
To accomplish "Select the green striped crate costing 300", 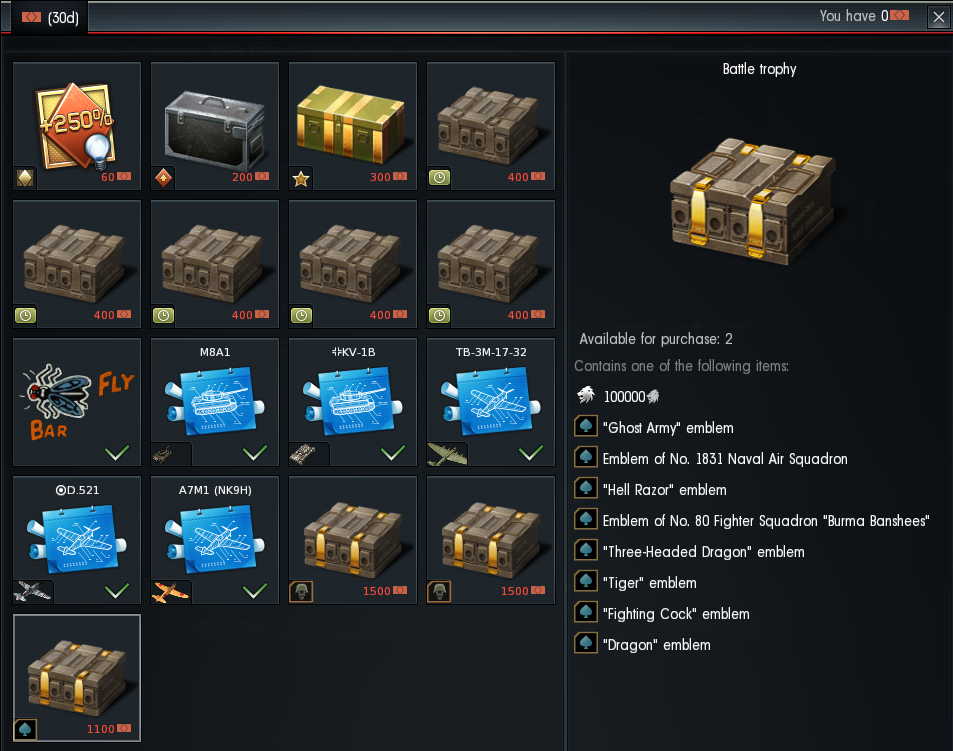I will click(x=353, y=126).
